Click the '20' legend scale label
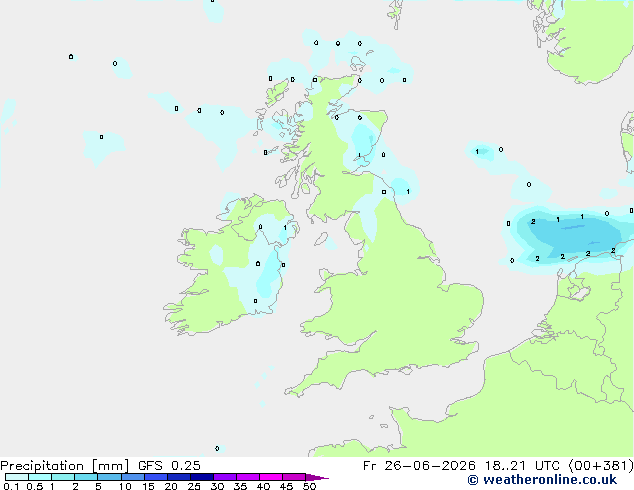 click(171, 486)
